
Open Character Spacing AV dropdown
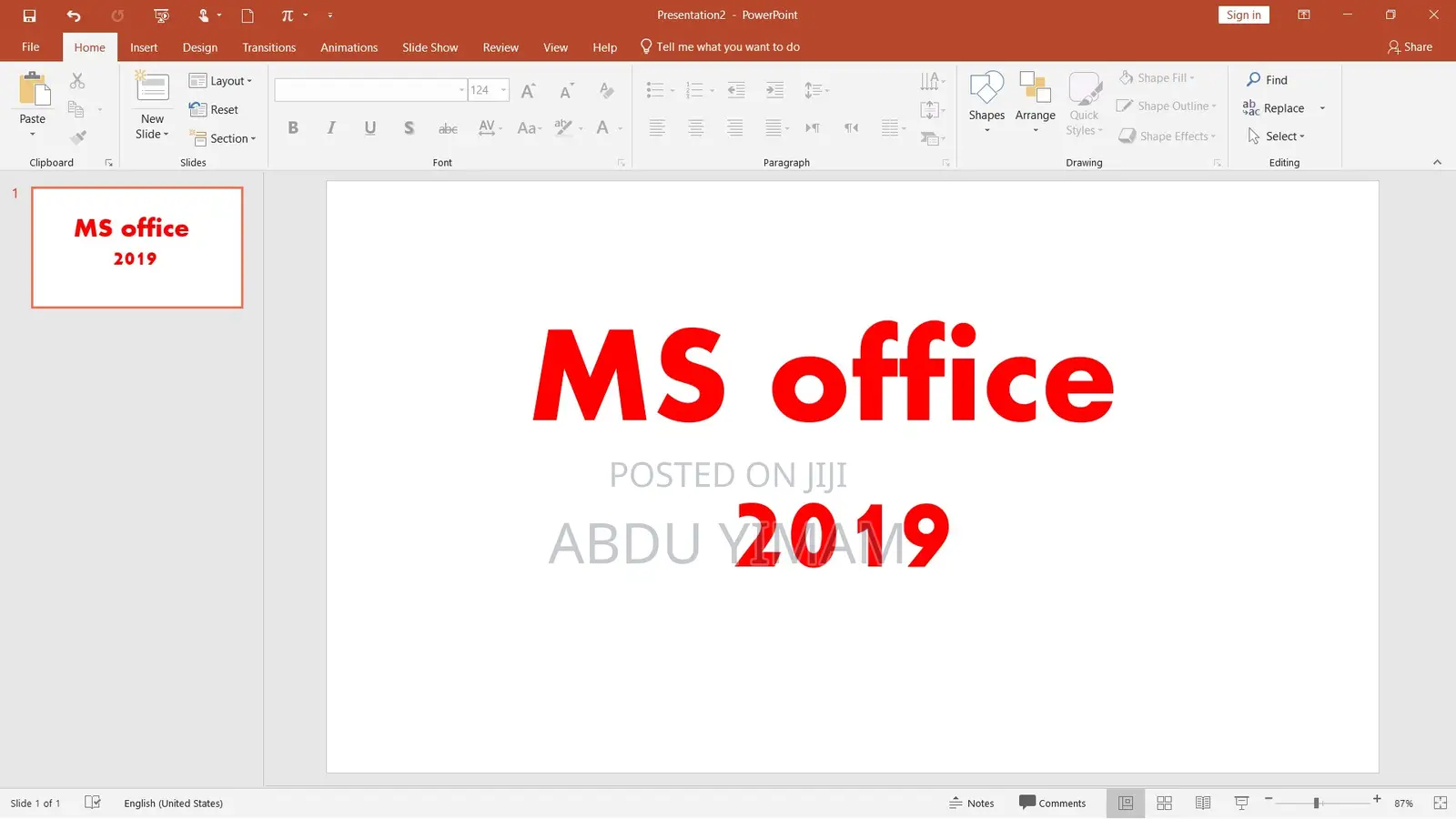tap(490, 128)
